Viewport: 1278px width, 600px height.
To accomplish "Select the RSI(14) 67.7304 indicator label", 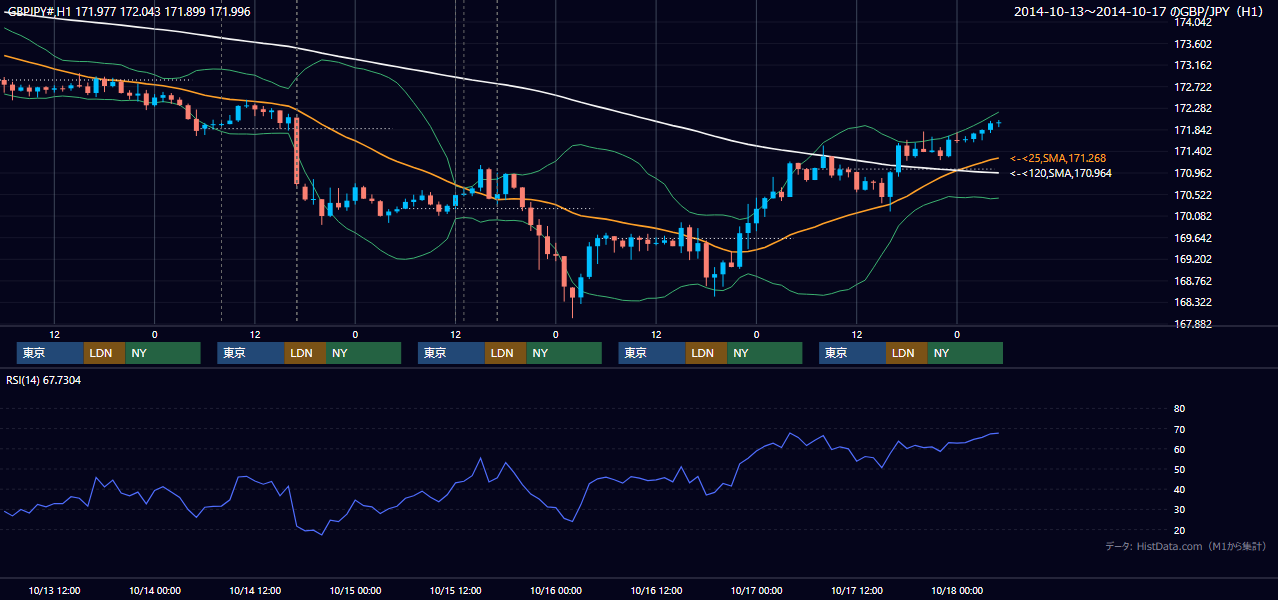I will click(45, 380).
